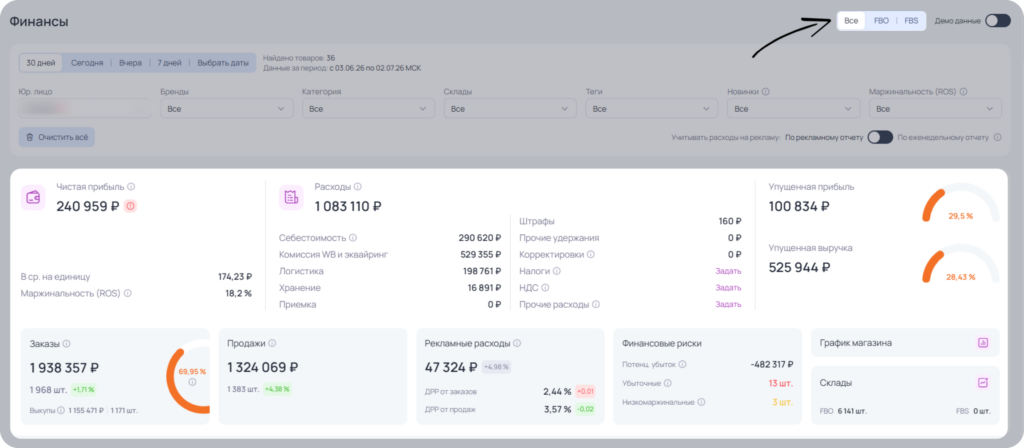Select the Выбрать даты period option
1024x448 pixels.
point(223,63)
